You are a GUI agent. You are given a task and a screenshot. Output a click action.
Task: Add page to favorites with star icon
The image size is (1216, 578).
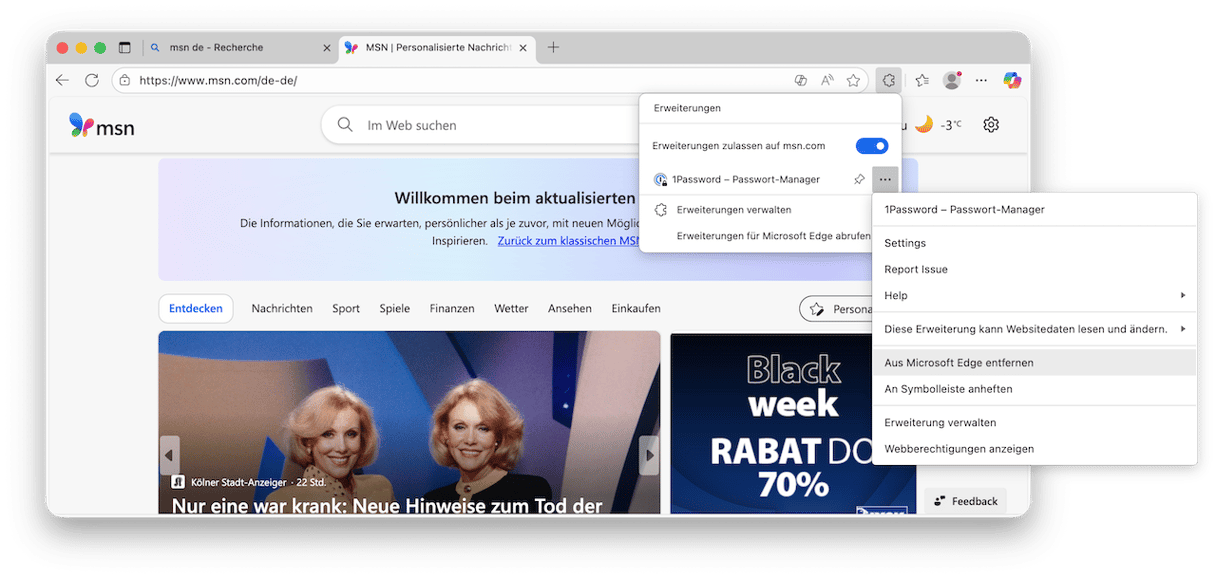pos(853,80)
